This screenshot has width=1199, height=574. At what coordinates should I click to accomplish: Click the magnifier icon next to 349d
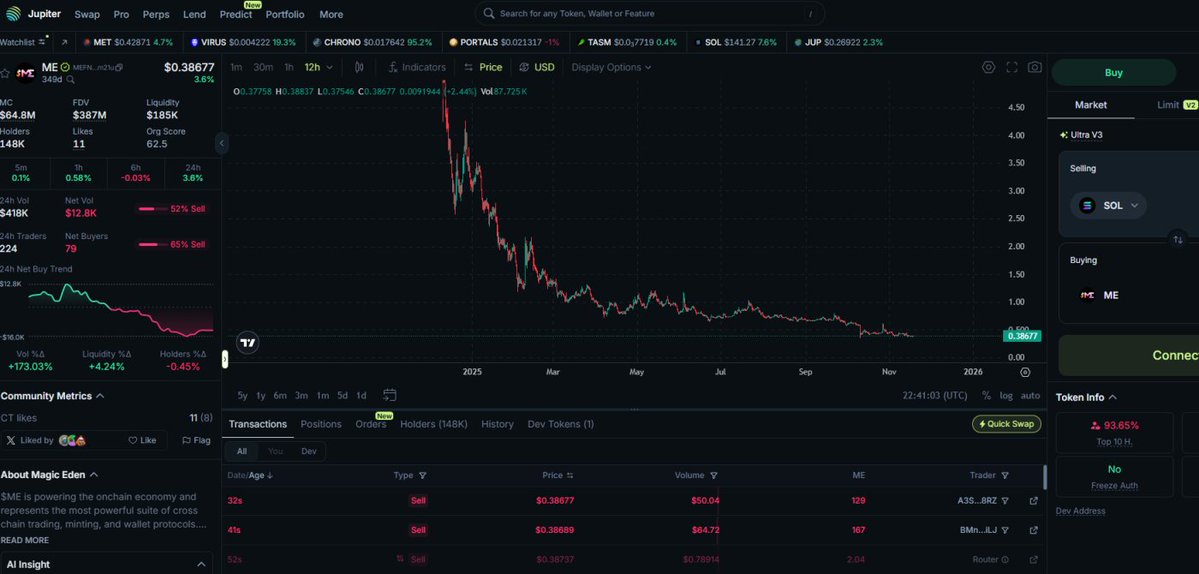point(70,79)
